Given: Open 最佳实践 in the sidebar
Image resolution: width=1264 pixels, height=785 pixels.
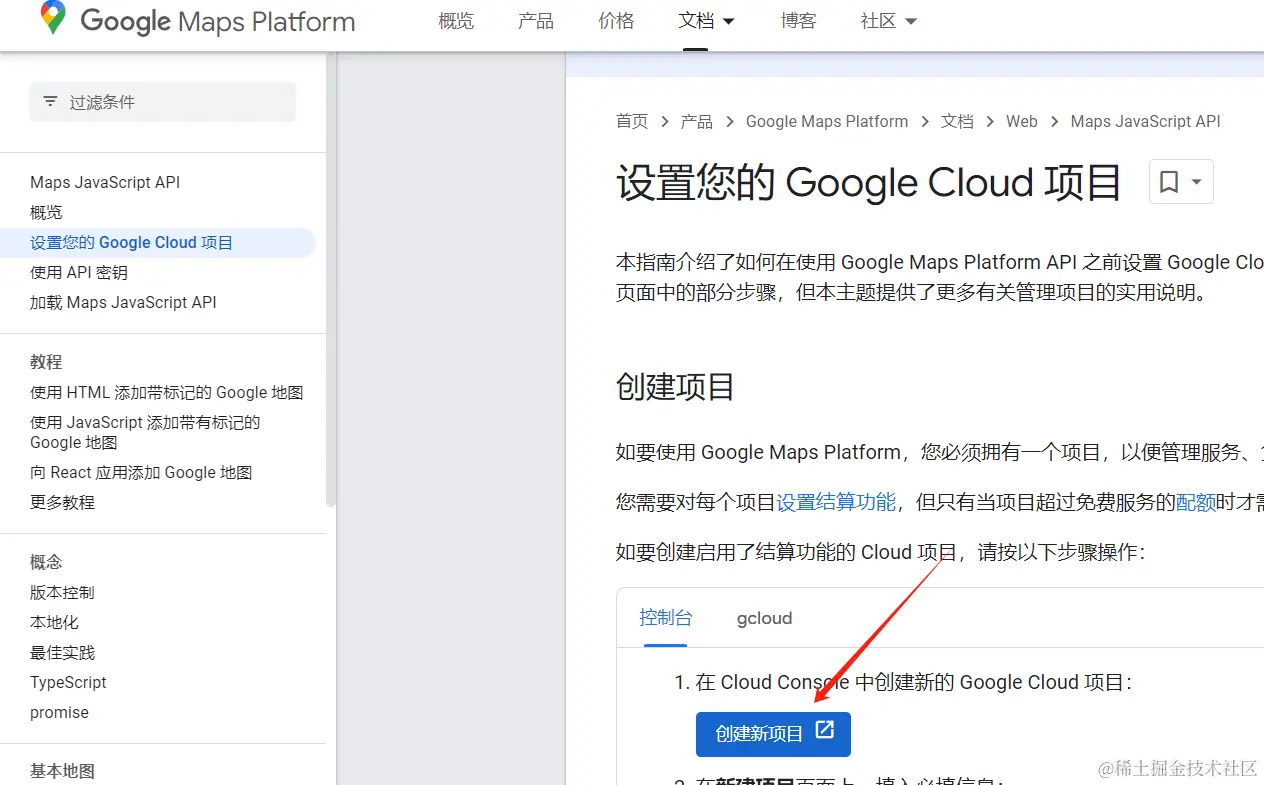Looking at the screenshot, I should (62, 652).
